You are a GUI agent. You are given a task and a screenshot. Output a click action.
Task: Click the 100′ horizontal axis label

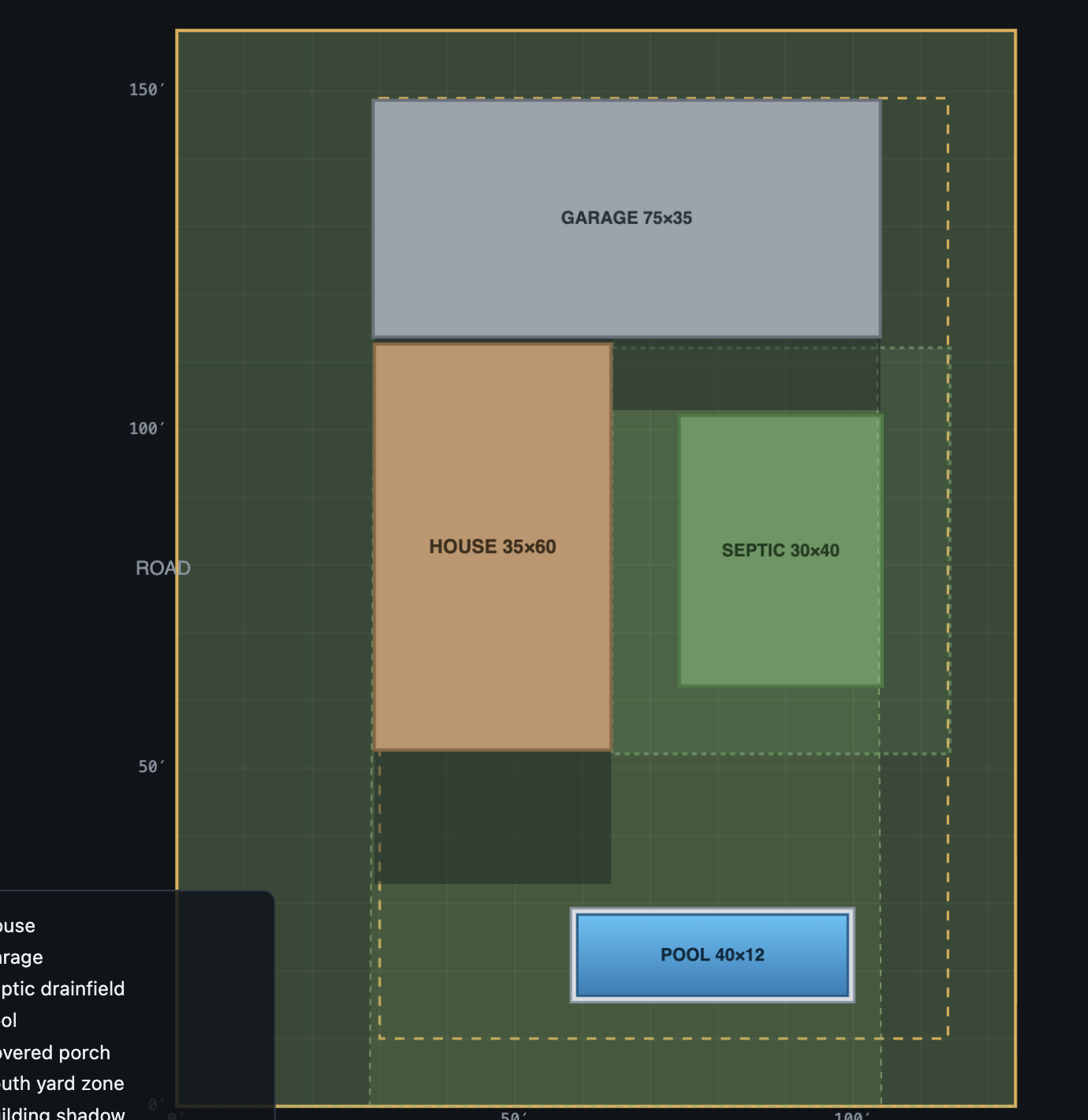click(x=852, y=1115)
